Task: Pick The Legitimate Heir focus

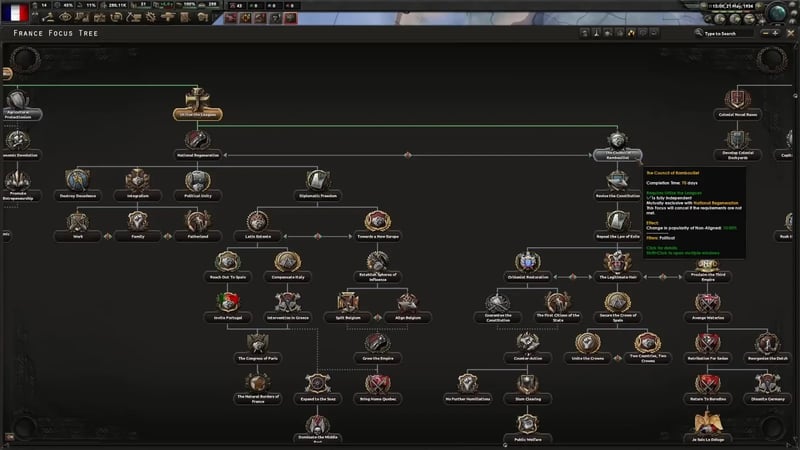Action: click(617, 267)
